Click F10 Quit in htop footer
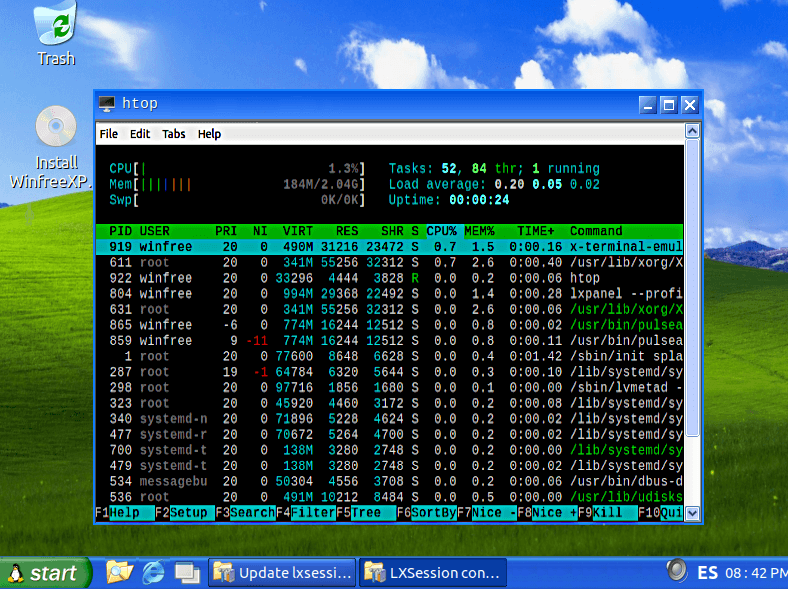The image size is (788, 589). coord(660,513)
